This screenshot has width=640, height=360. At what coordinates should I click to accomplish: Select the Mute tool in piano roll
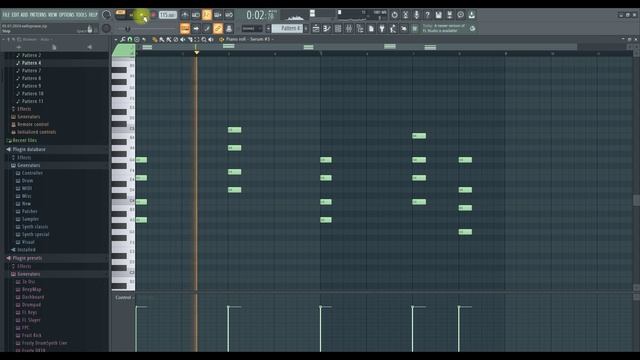point(182,40)
